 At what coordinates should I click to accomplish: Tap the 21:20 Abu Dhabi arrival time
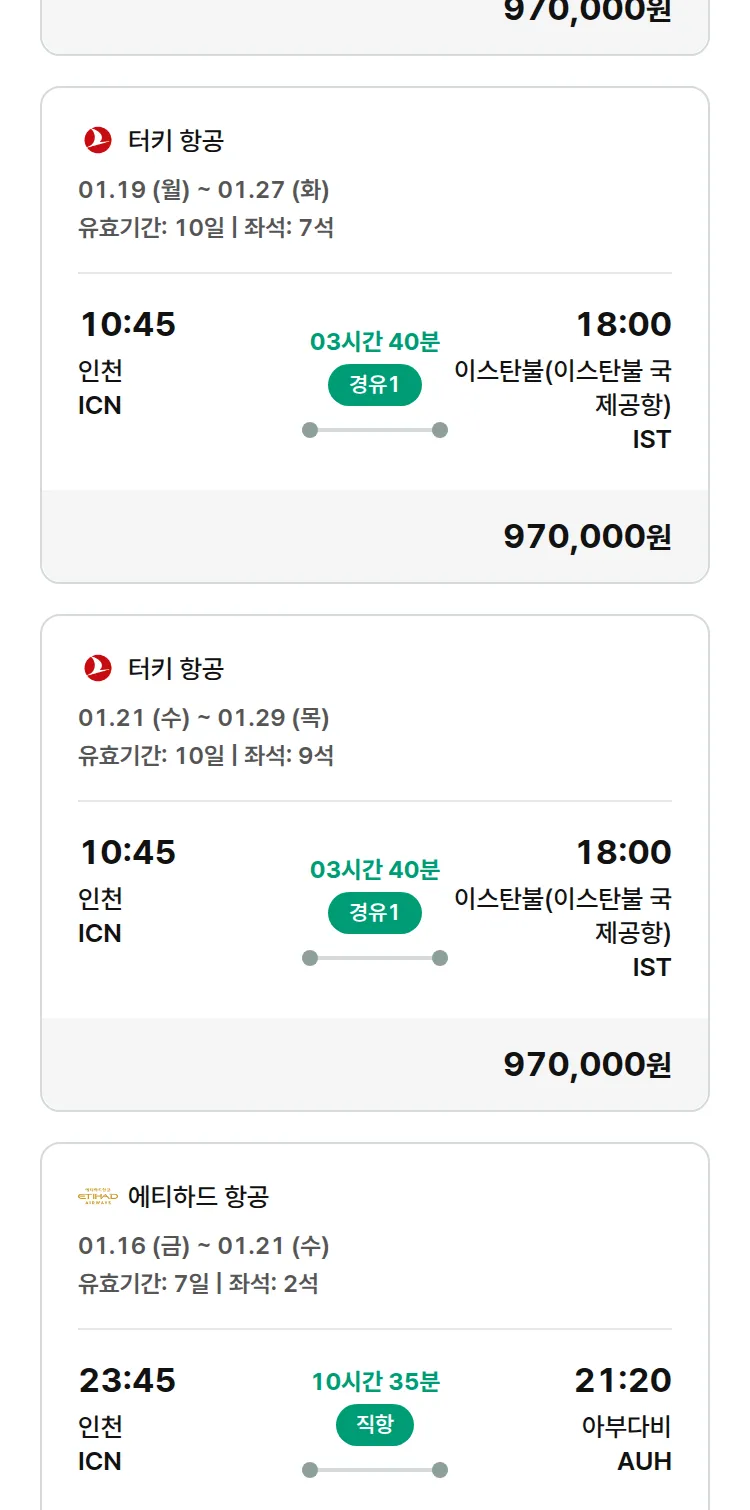(x=622, y=1380)
